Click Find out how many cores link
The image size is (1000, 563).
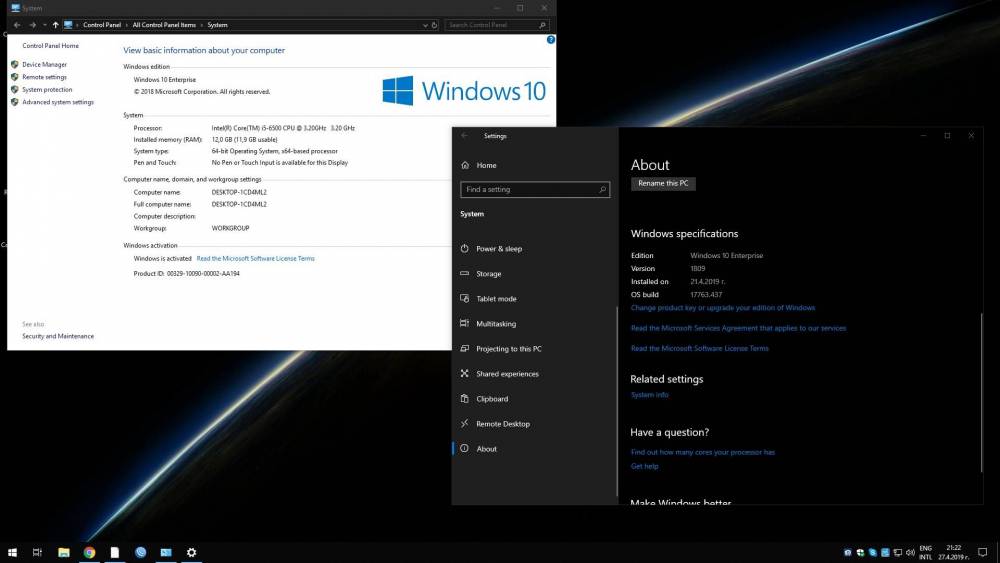tap(703, 453)
